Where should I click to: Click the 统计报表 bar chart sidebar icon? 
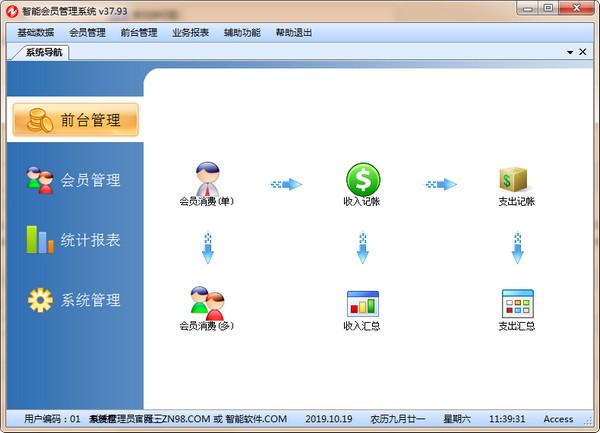[x=40, y=239]
